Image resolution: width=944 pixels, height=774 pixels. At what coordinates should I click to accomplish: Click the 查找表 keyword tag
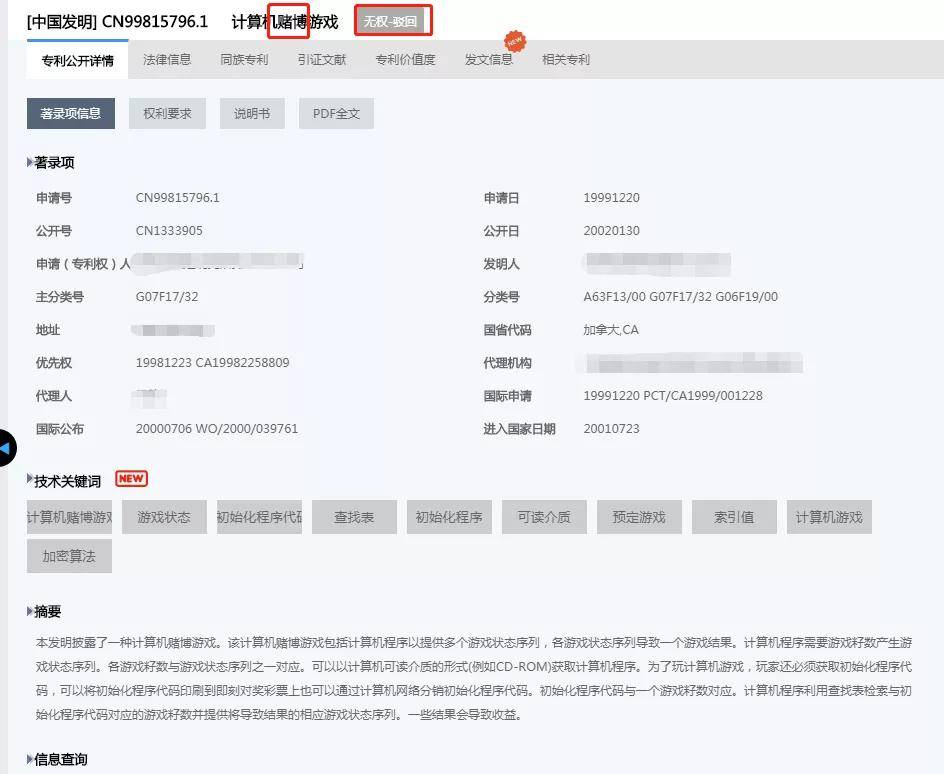pos(354,517)
